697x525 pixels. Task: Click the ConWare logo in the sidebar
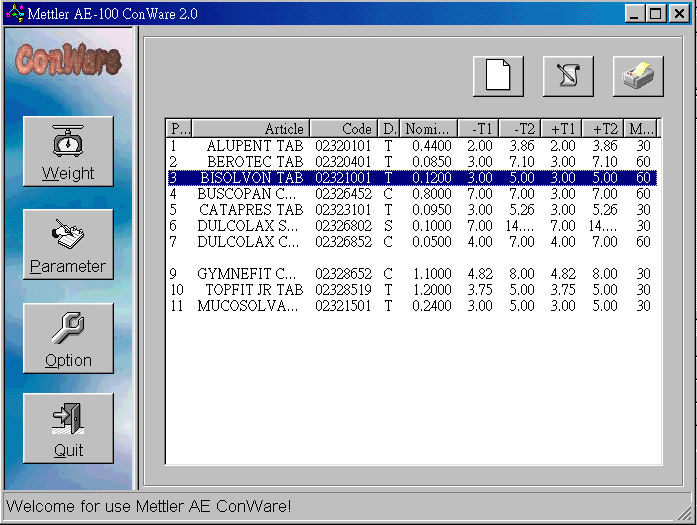(x=68, y=60)
